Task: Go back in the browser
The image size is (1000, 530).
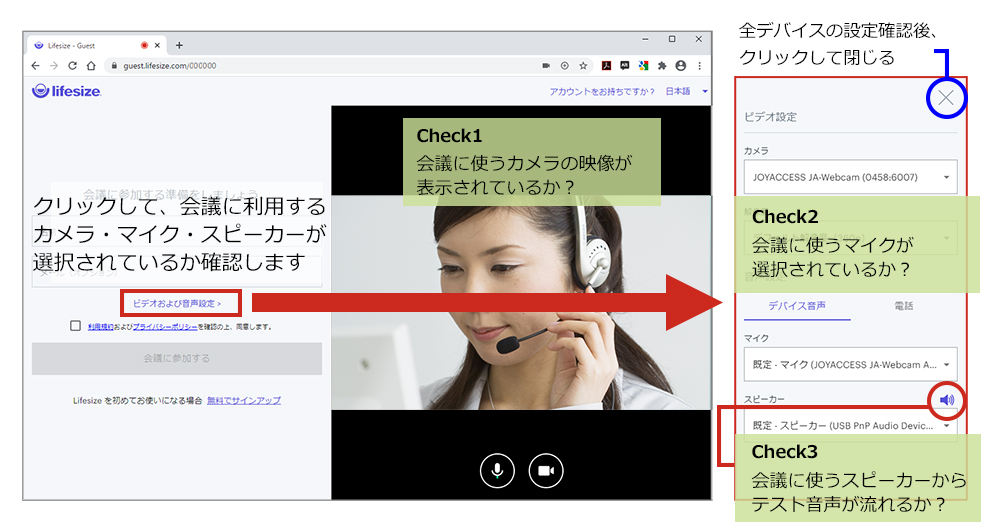Action: (x=36, y=66)
